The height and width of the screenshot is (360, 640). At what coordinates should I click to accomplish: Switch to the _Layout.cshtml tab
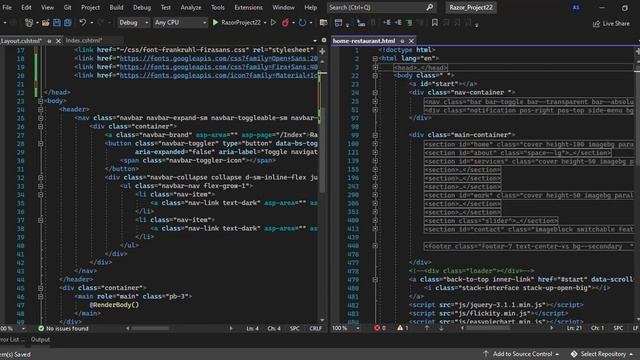20,41
